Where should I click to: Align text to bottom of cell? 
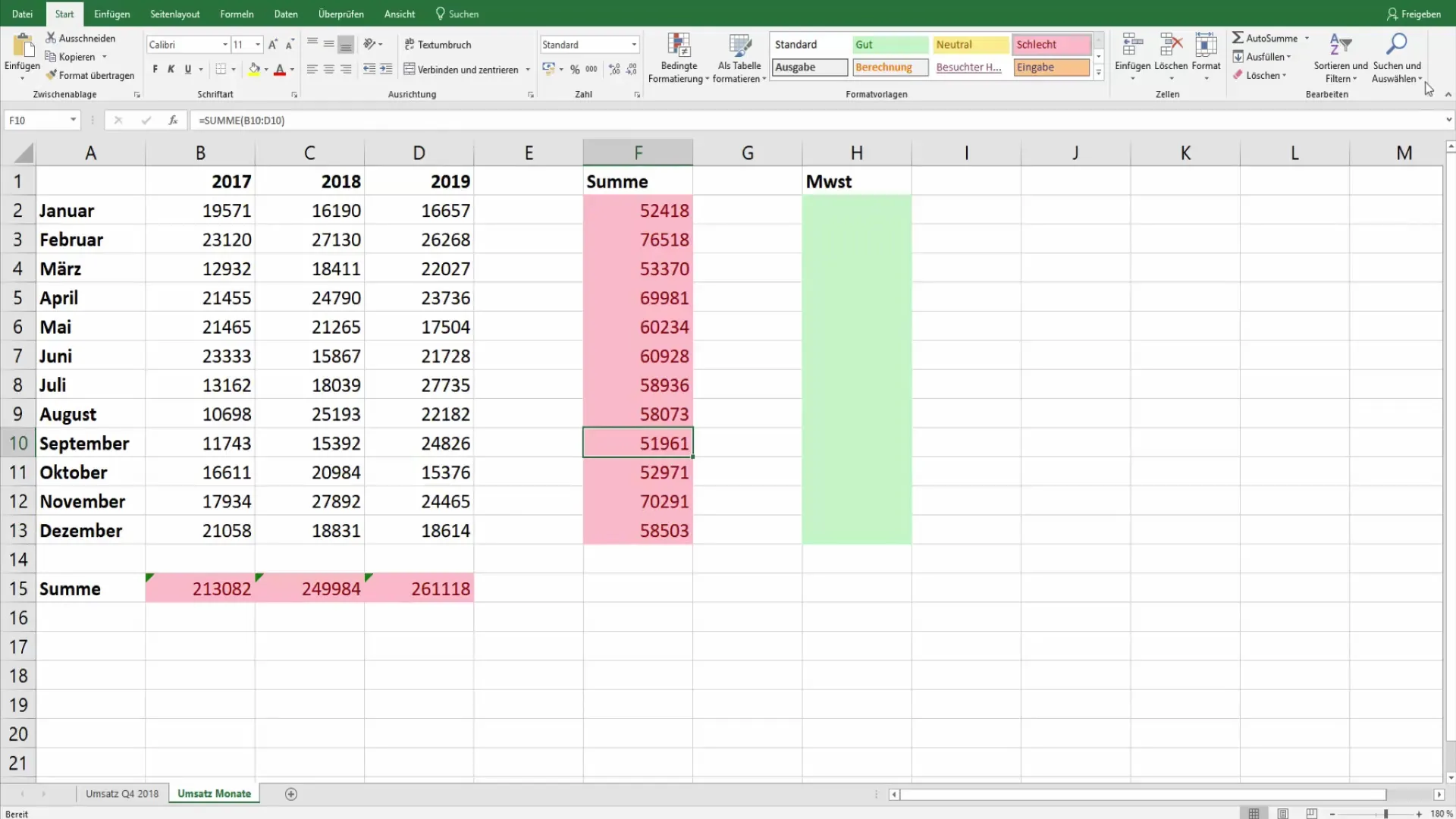click(x=346, y=44)
